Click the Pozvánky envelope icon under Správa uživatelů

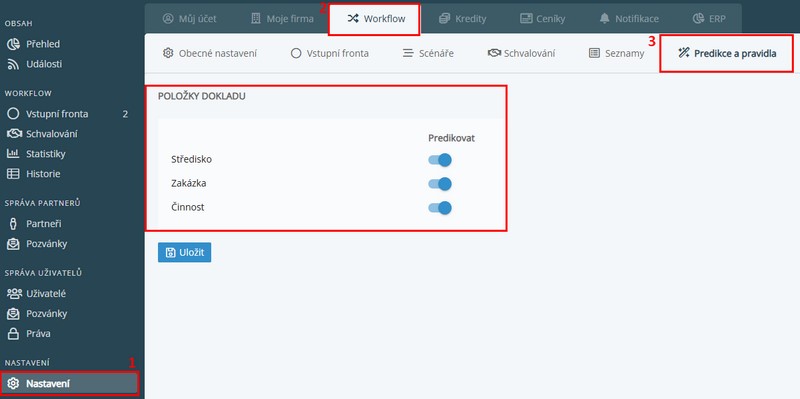coord(13,314)
